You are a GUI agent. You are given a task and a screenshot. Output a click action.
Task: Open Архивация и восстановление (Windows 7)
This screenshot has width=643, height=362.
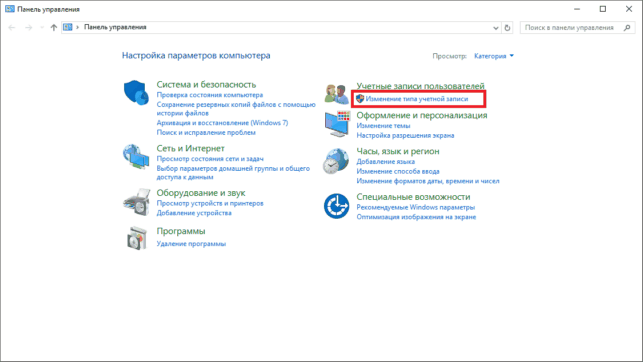222,123
